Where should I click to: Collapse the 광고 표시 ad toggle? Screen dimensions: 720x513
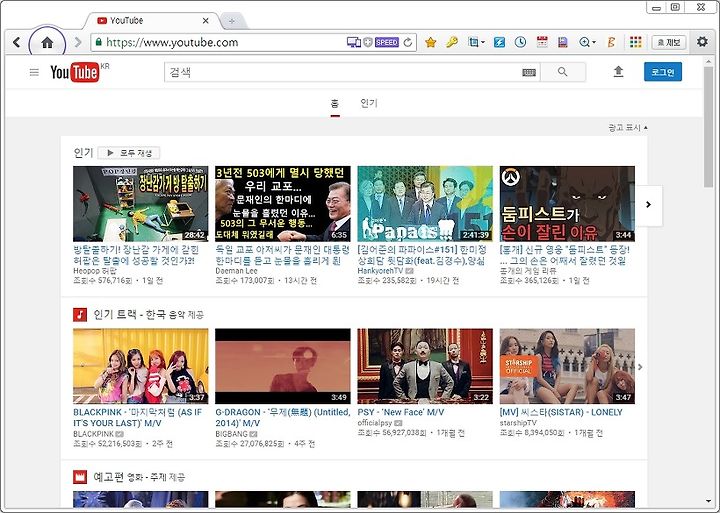628,128
